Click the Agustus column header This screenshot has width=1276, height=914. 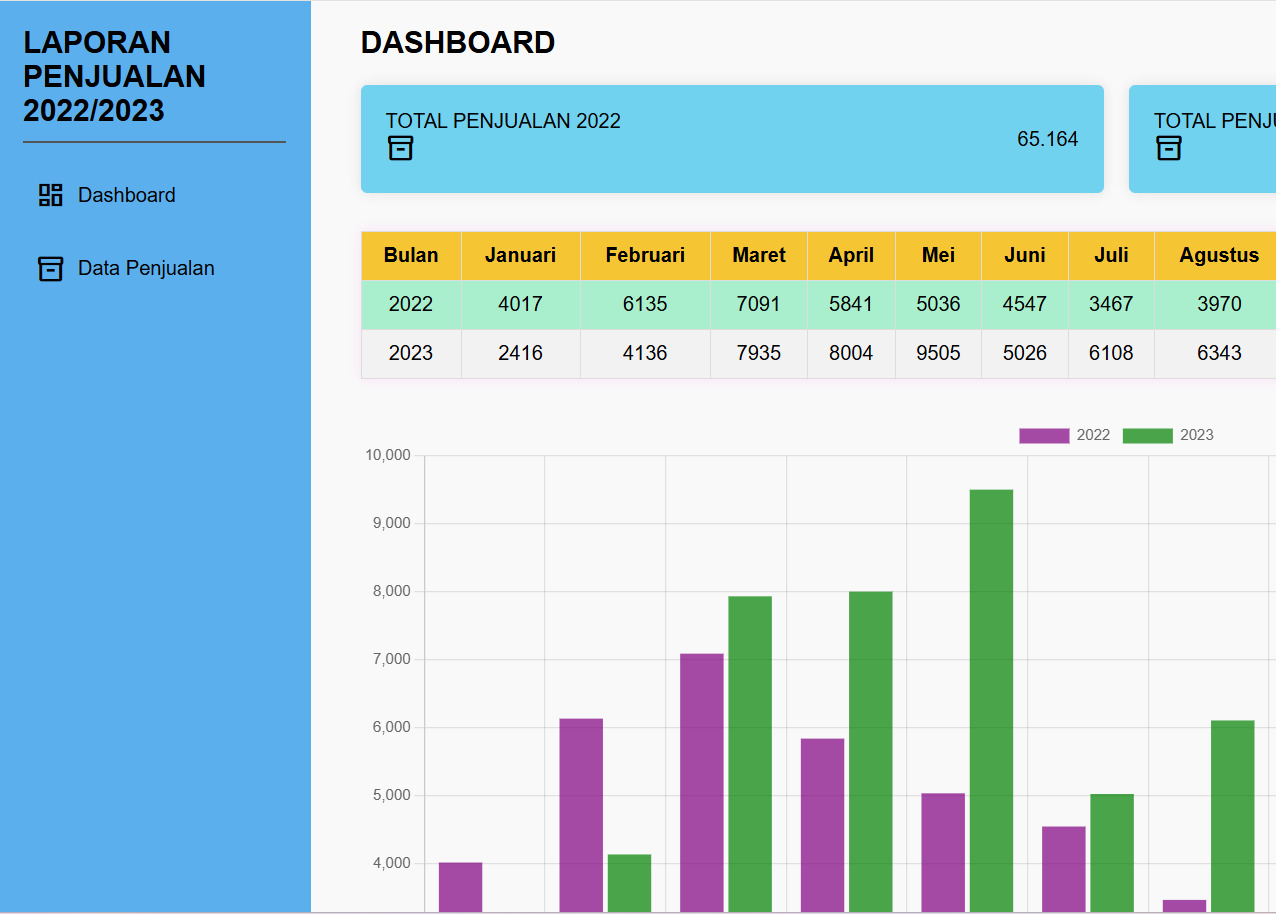[x=1218, y=255]
